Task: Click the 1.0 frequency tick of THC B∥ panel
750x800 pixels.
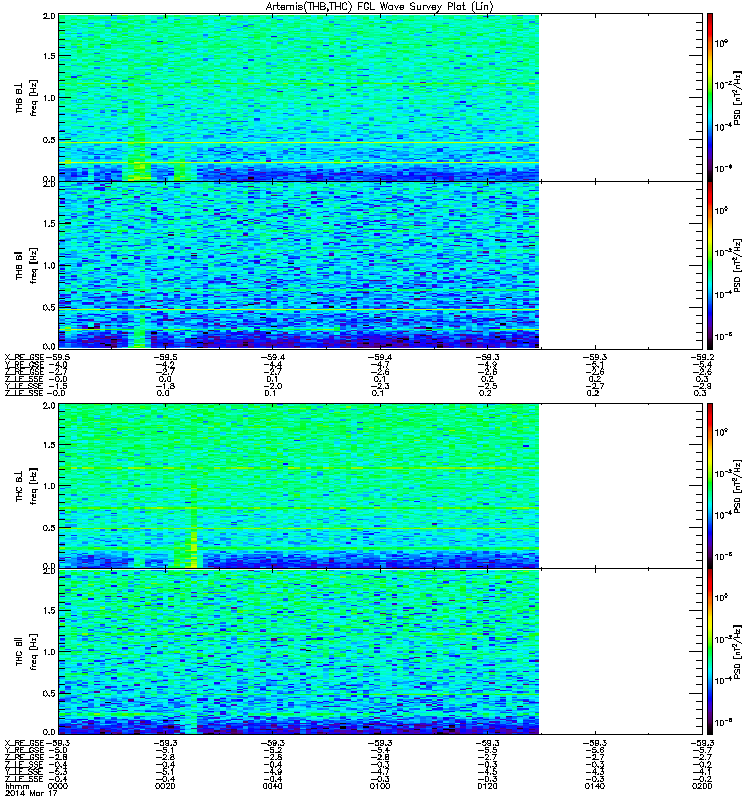Action: (x=49, y=652)
